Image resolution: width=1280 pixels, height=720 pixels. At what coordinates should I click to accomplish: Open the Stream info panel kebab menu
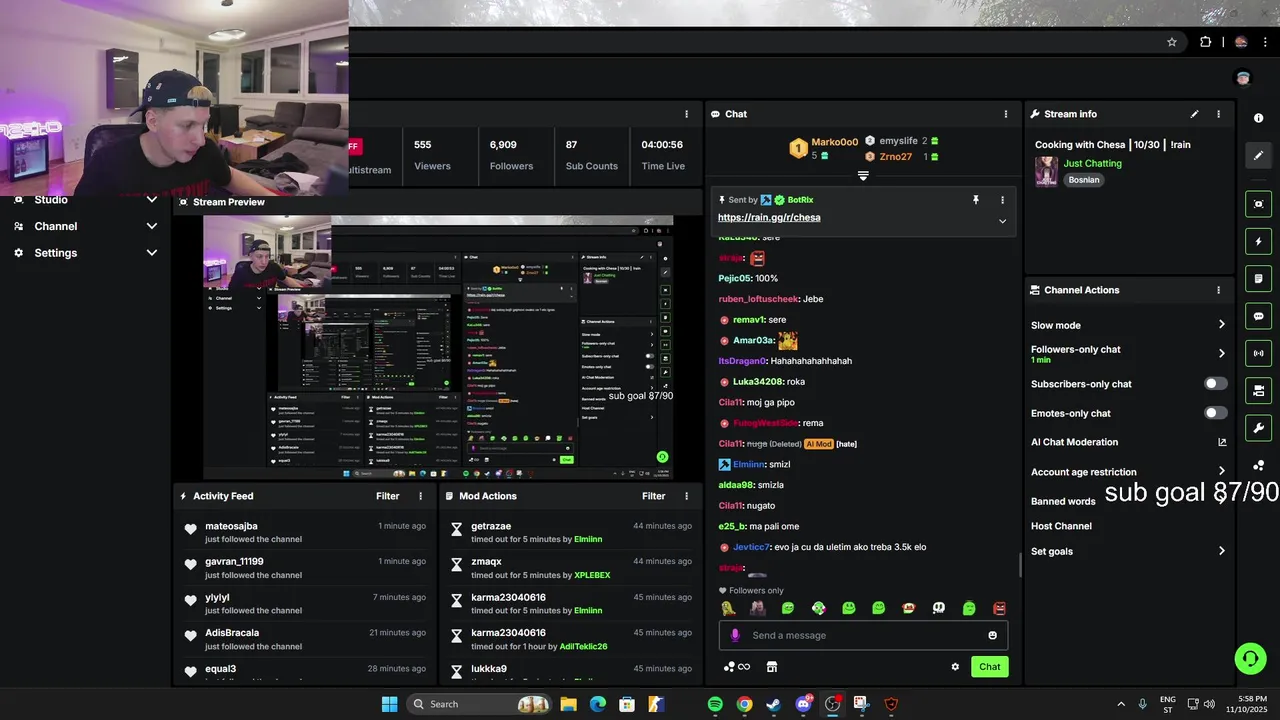1218,114
